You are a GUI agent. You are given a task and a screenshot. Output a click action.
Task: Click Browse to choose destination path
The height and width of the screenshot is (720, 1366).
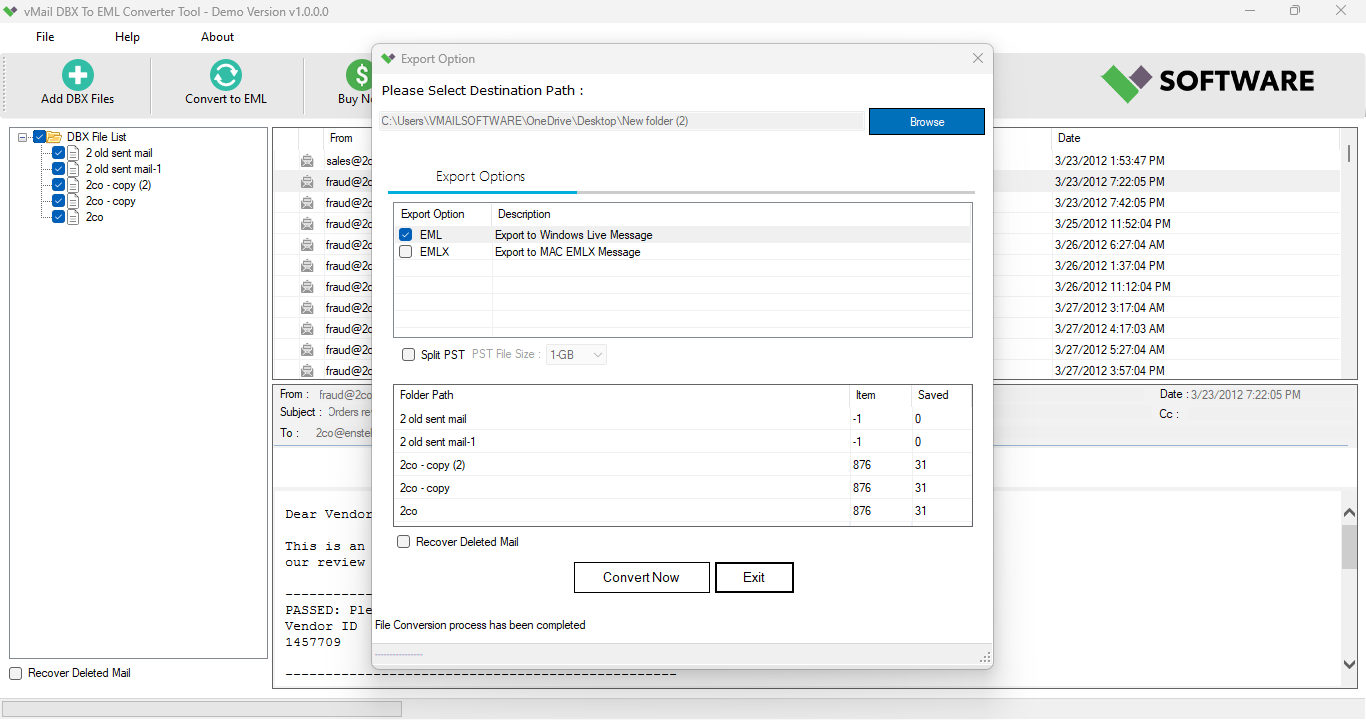(926, 121)
